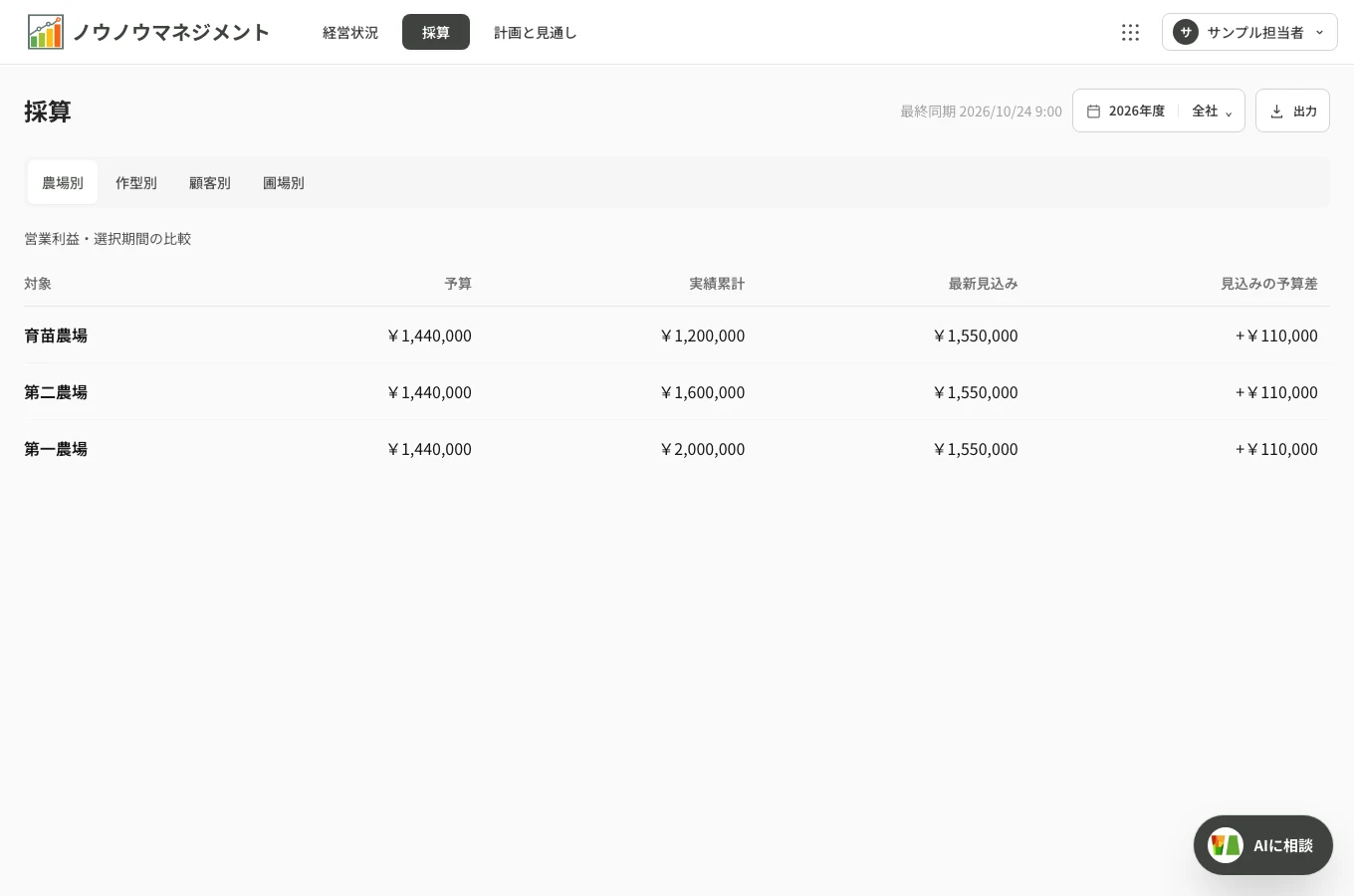Click the 営業利益・選択期間の比較 caption
The height and width of the screenshot is (896, 1354).
[x=108, y=239]
